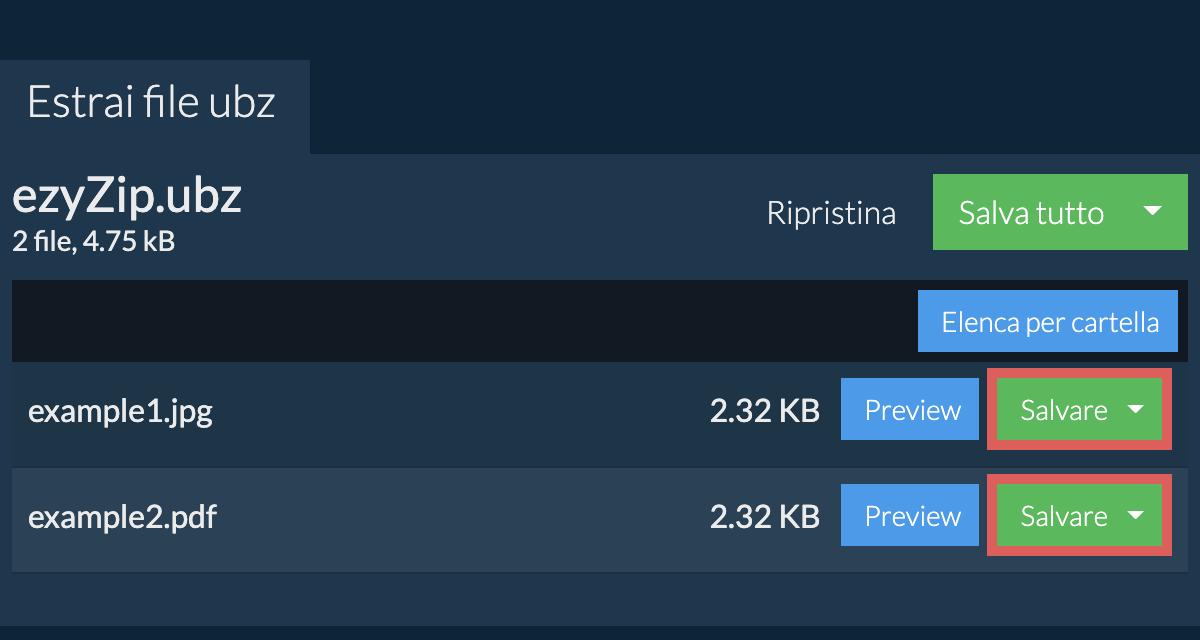This screenshot has height=640, width=1200.
Task: Select the example2.pdf file name
Action: point(122,517)
